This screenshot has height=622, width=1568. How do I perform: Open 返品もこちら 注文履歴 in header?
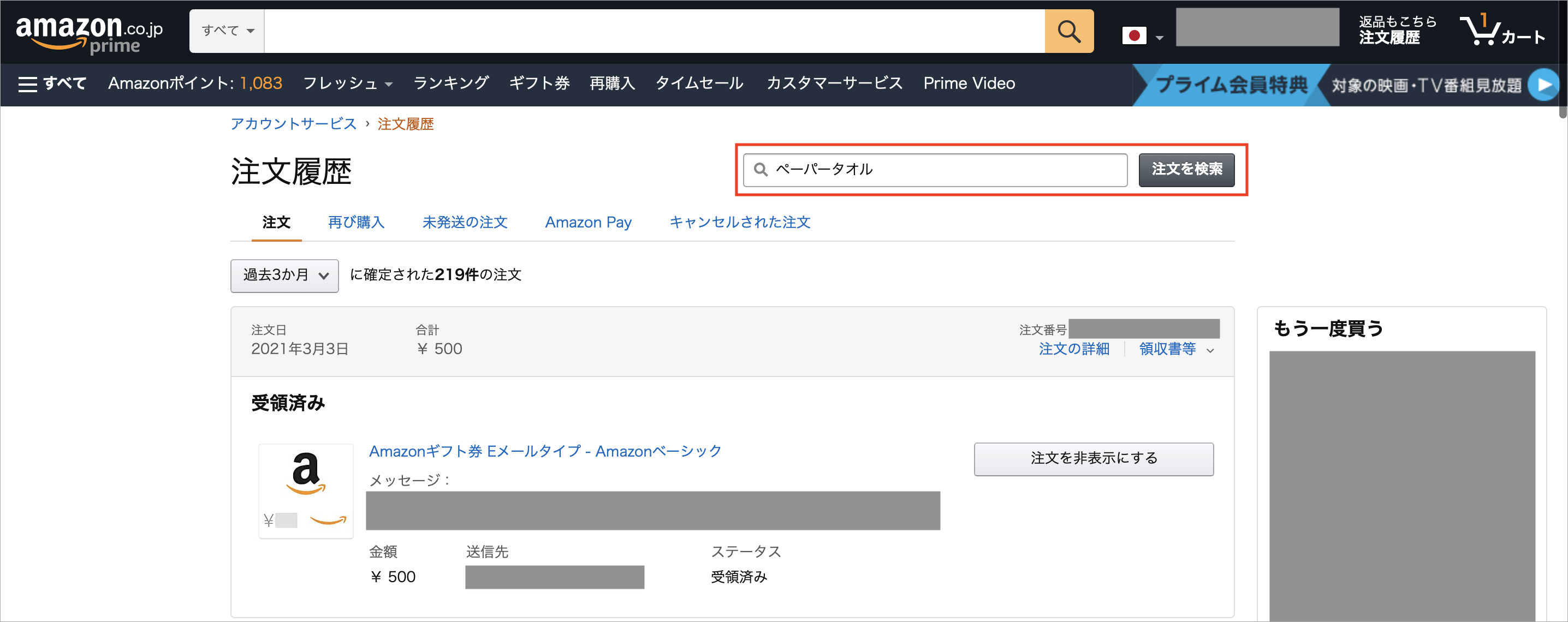coord(1398,31)
